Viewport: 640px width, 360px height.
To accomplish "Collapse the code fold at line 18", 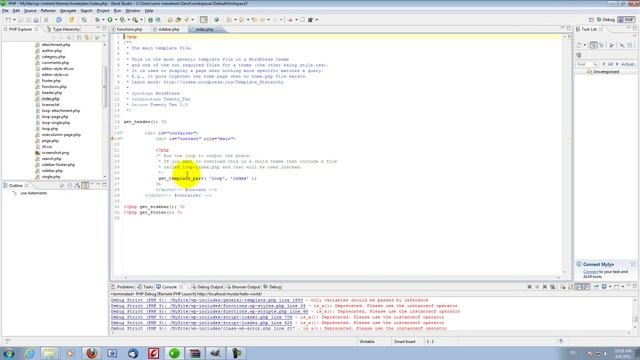I will tap(121, 133).
